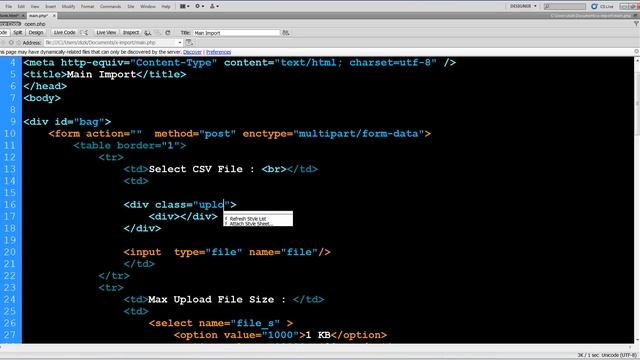Select Attach Style Sheet in the code hint popup
640x360 pixels.
pyautogui.click(x=250, y=224)
